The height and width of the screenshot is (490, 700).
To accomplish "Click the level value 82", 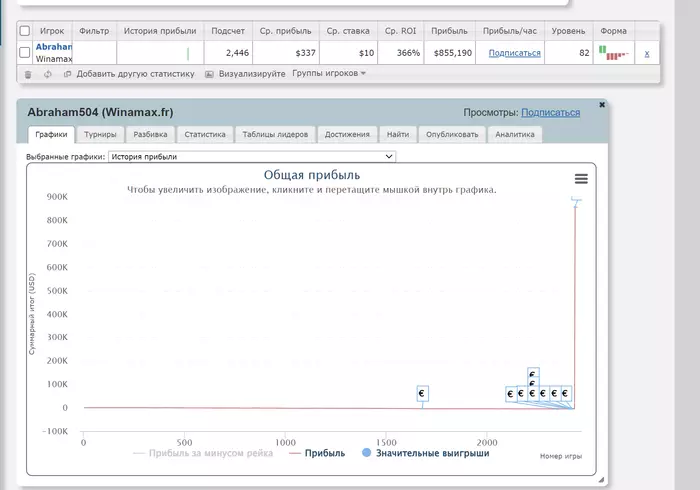I will [x=584, y=53].
